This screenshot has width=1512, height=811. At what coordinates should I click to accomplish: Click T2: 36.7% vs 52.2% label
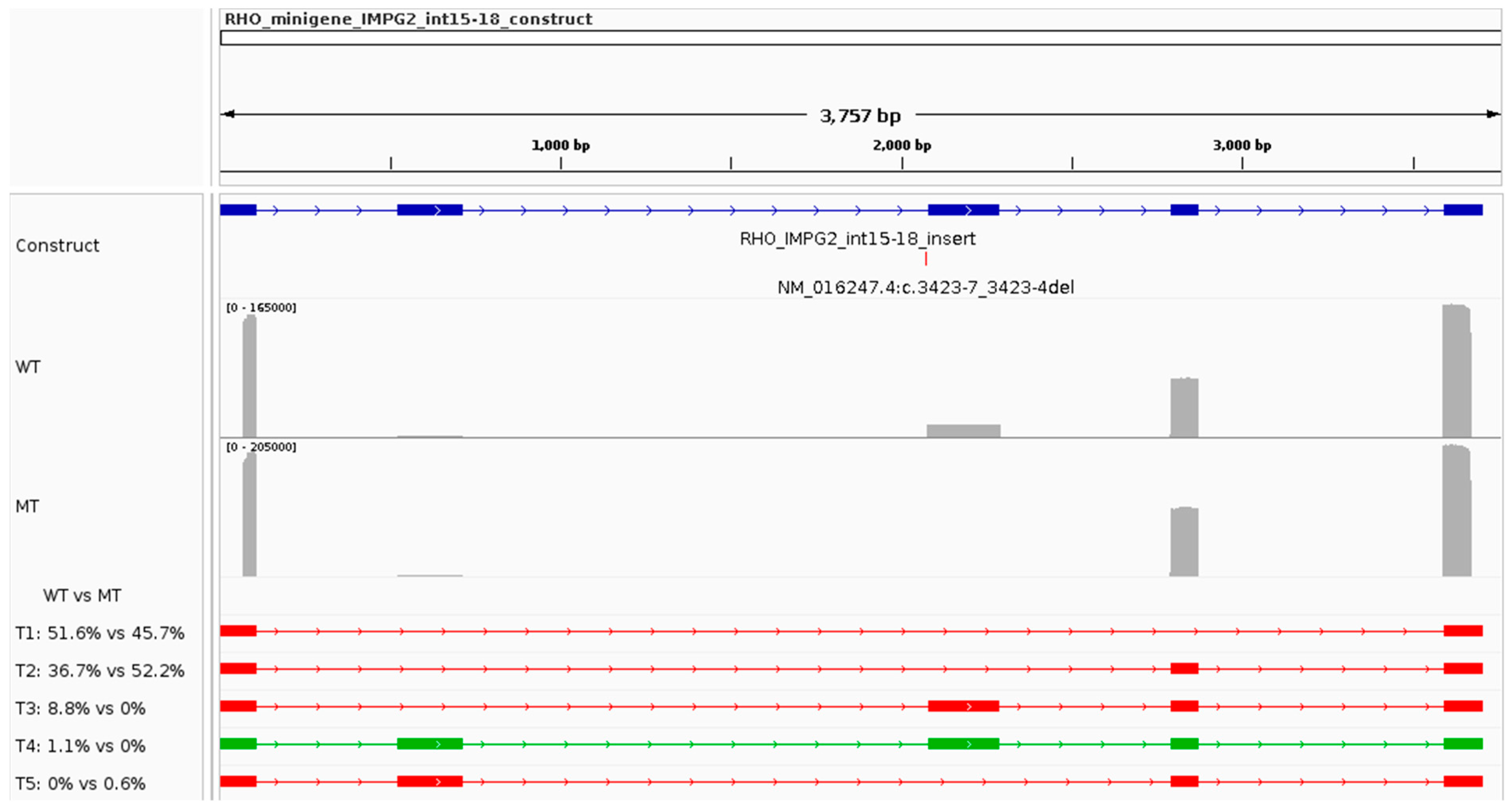(100, 671)
